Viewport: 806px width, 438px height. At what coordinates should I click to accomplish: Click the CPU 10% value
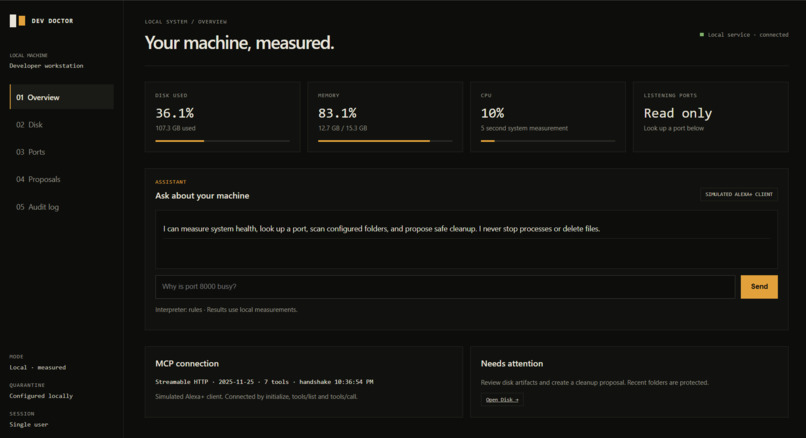[492, 113]
